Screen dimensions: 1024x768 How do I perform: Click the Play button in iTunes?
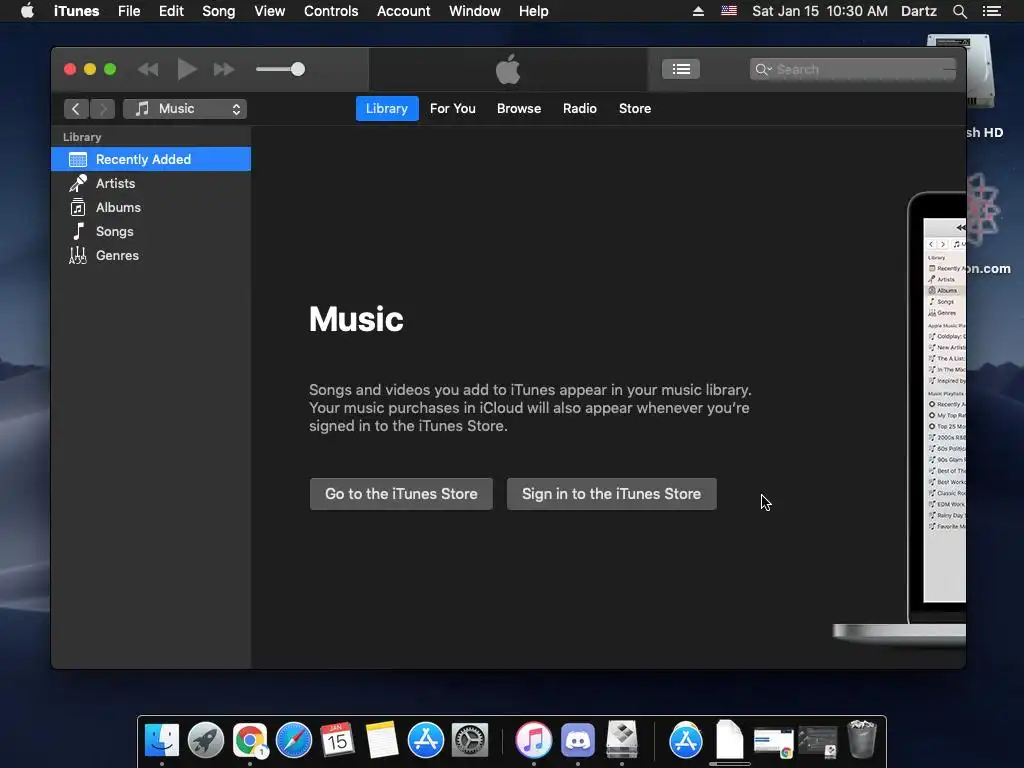click(187, 69)
